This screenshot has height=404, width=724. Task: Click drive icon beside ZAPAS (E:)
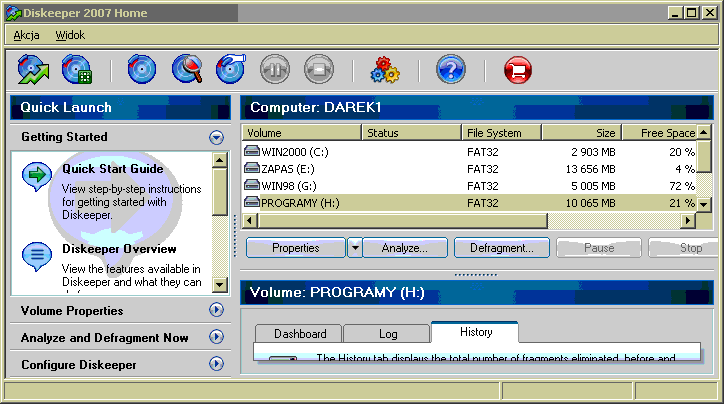pos(252,168)
